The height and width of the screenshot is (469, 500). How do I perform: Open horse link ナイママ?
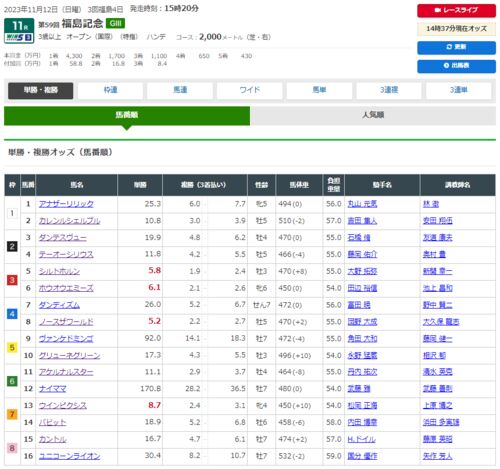(52, 389)
